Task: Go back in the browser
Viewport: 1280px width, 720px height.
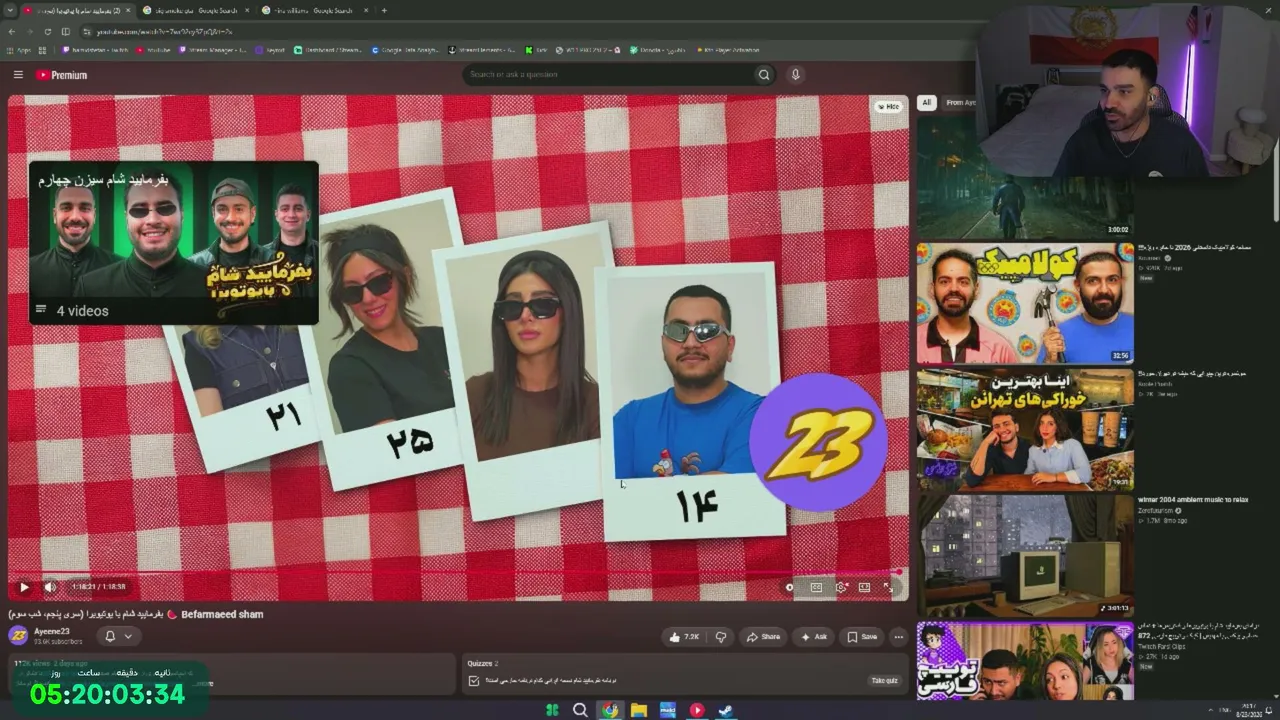Action: (11, 31)
